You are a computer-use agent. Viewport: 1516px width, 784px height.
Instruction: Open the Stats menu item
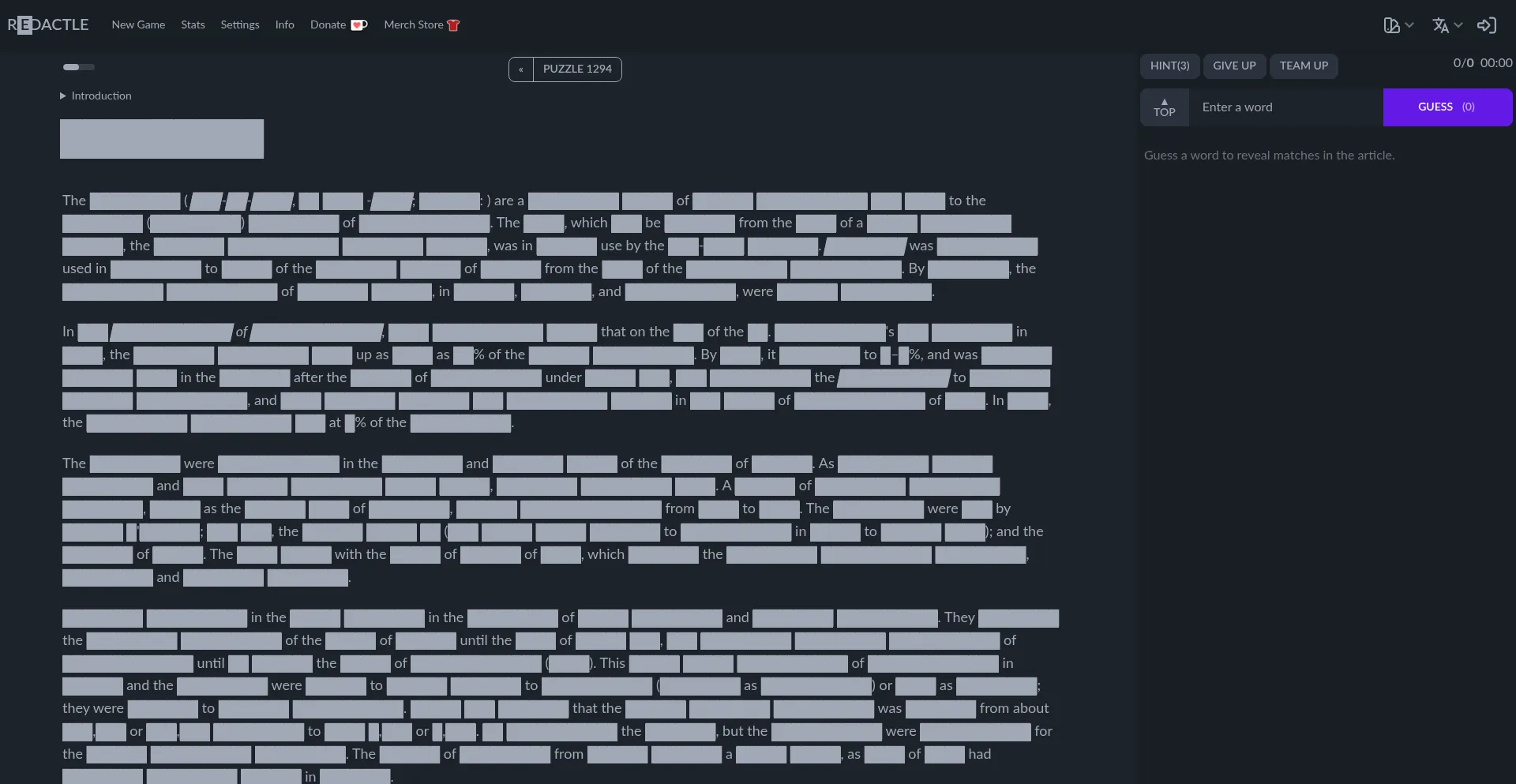pos(193,24)
